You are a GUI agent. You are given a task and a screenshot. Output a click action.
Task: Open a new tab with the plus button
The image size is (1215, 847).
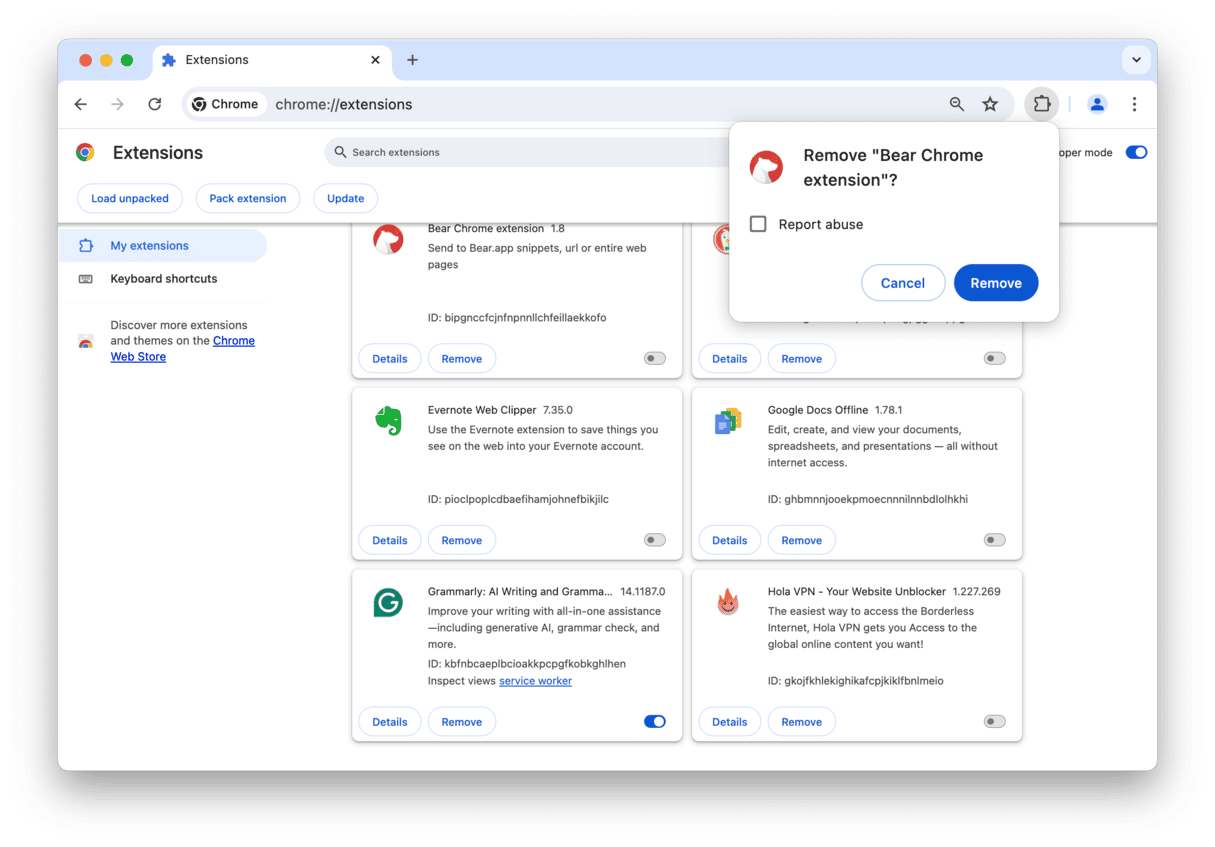412,60
